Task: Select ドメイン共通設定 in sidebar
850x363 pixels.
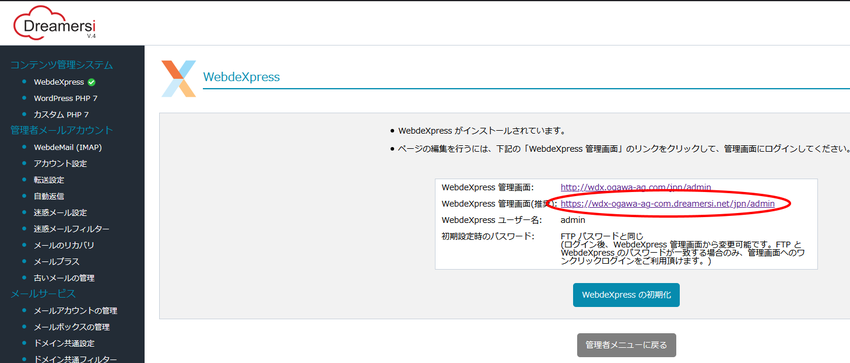Action: pos(64,343)
